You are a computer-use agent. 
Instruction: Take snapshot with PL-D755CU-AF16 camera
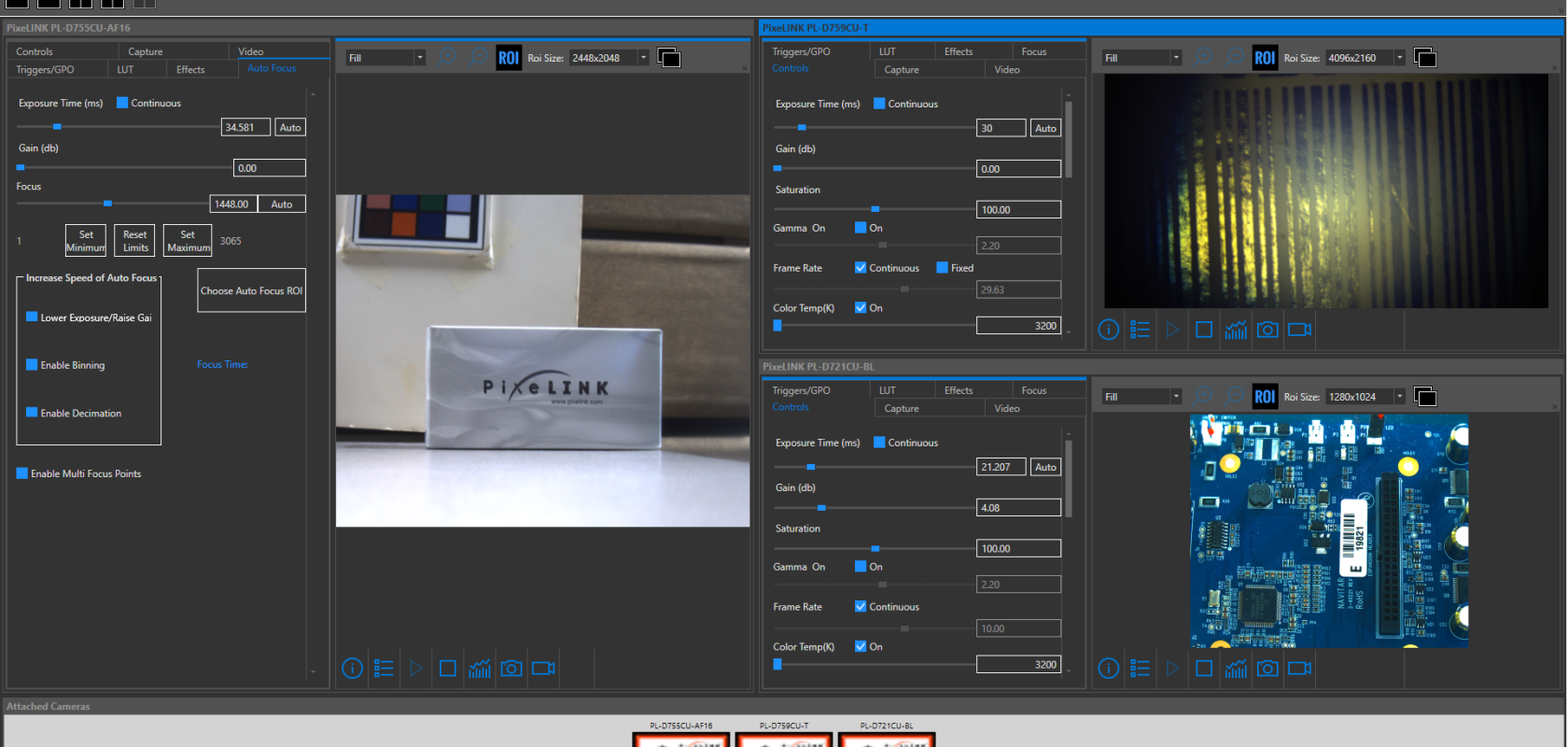[x=511, y=669]
